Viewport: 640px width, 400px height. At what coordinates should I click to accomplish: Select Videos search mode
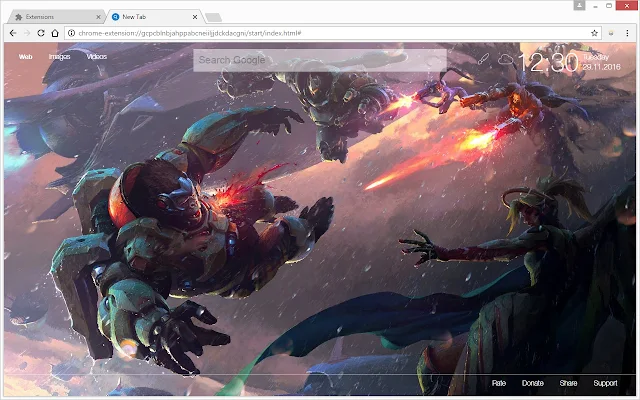click(x=97, y=57)
